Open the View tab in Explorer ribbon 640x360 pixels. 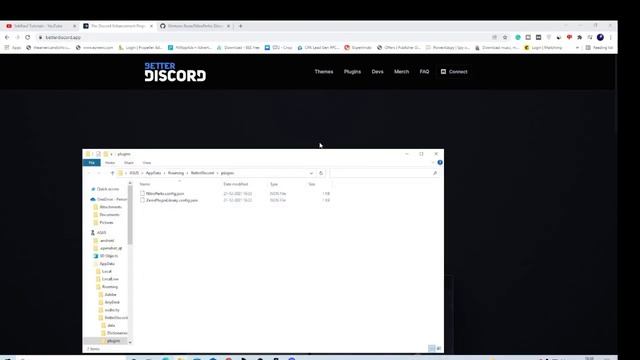point(147,163)
